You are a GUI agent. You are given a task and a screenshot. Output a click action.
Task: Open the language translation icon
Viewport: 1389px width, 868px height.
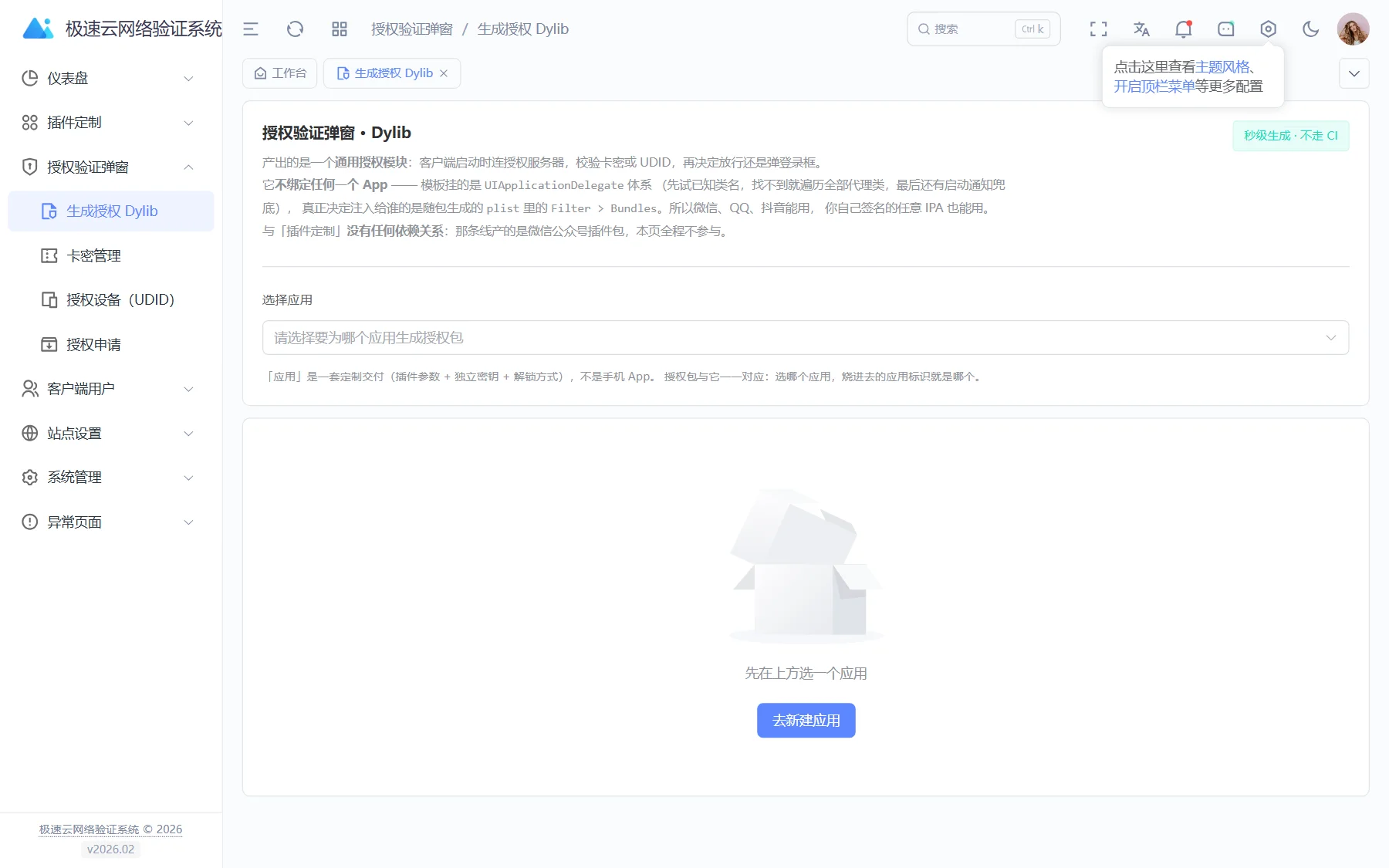(1141, 29)
